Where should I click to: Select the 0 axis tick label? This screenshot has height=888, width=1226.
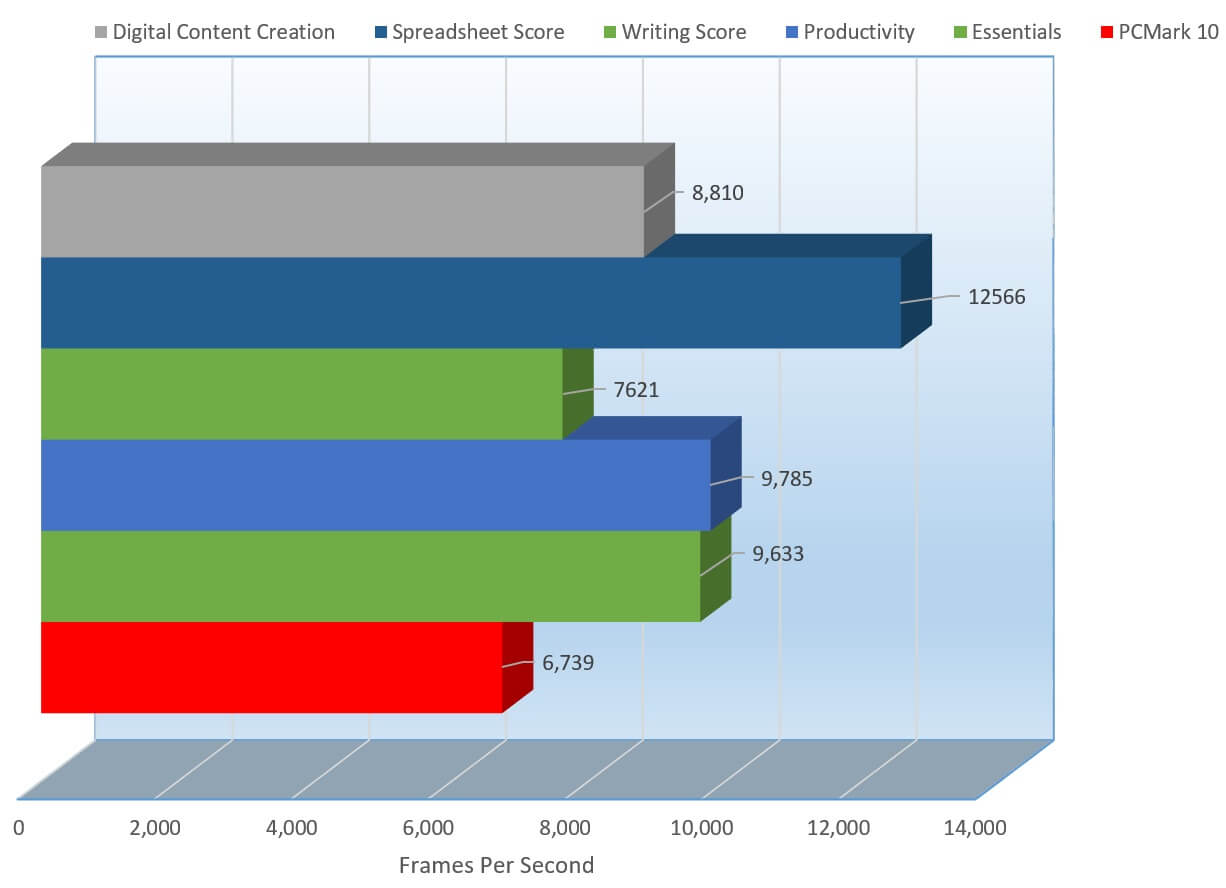[19, 828]
